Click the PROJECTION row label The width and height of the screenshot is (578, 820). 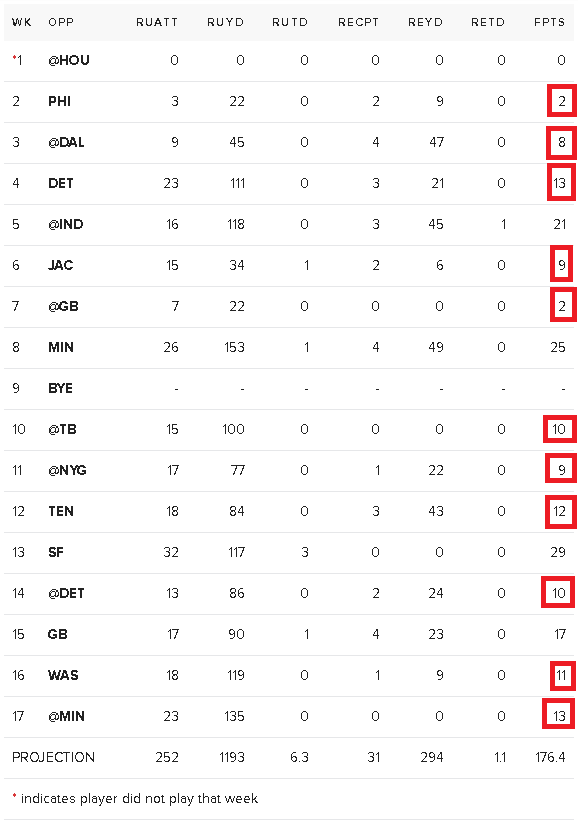tap(53, 757)
